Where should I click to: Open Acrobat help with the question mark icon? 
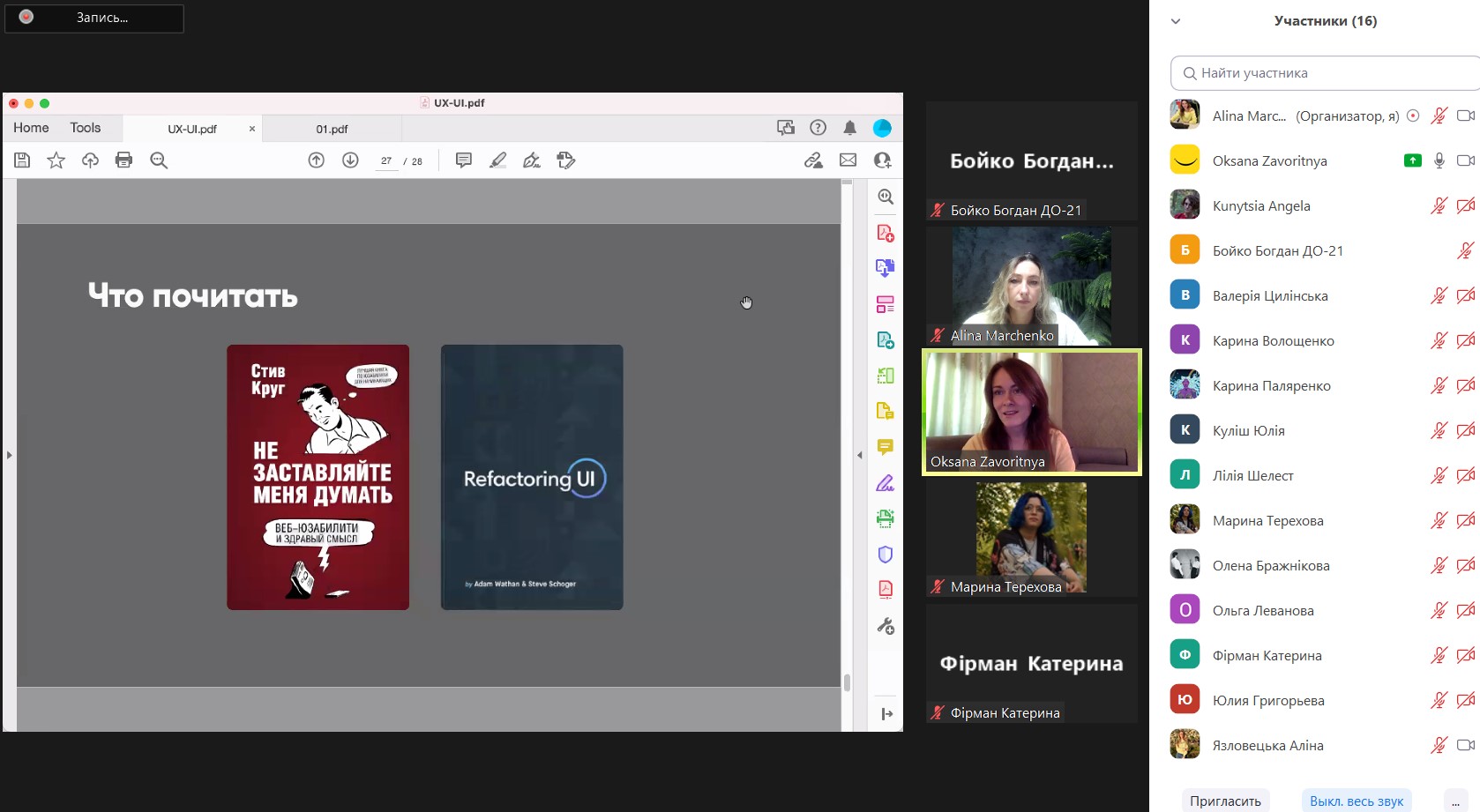coord(818,128)
